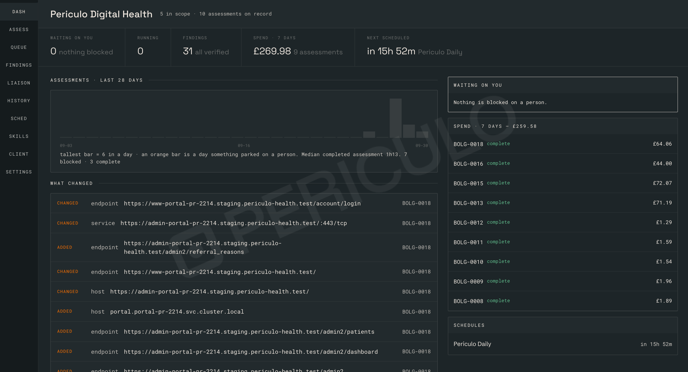
Task: Open SCHED in the sidebar
Action: click(x=19, y=118)
